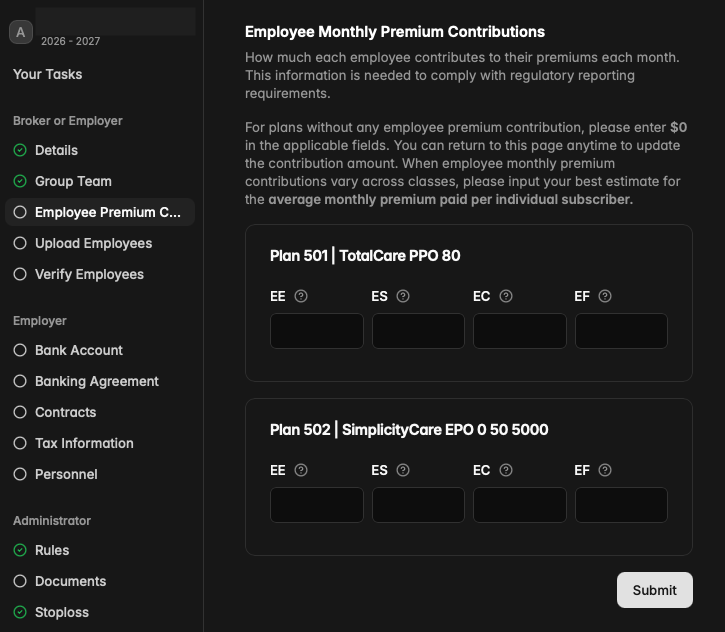Click the question mark next to Plan 501 EF

coord(605,296)
